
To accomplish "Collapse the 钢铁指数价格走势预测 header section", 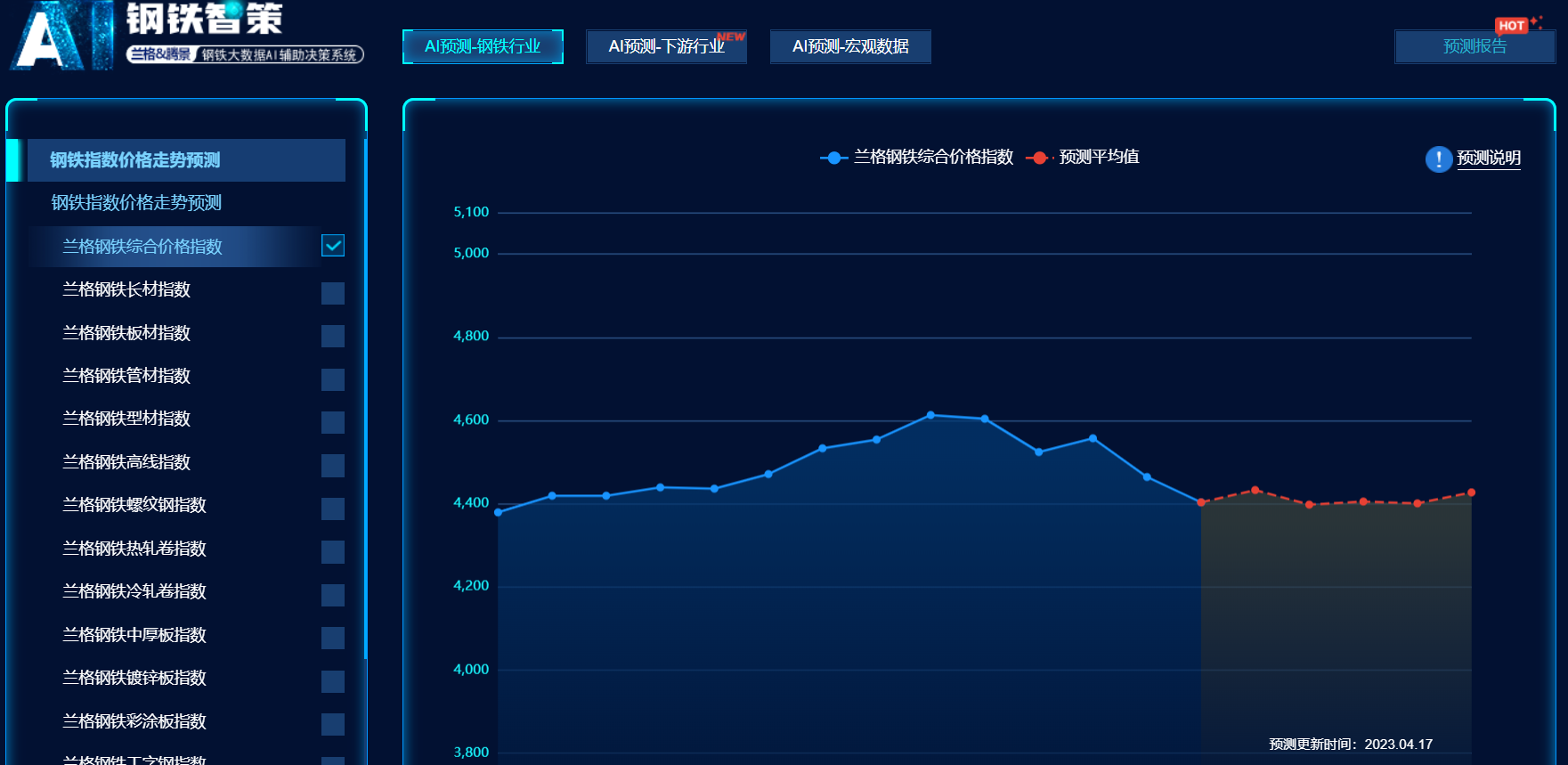I will click(186, 160).
